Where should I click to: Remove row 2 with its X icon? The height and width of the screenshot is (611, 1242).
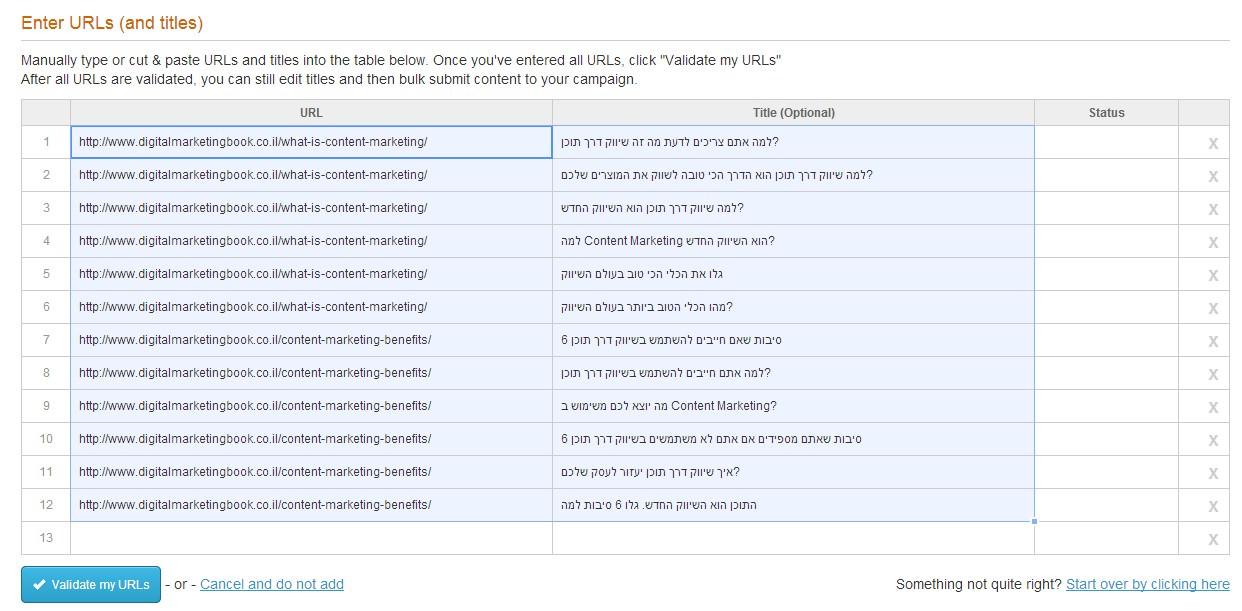pyautogui.click(x=1213, y=176)
